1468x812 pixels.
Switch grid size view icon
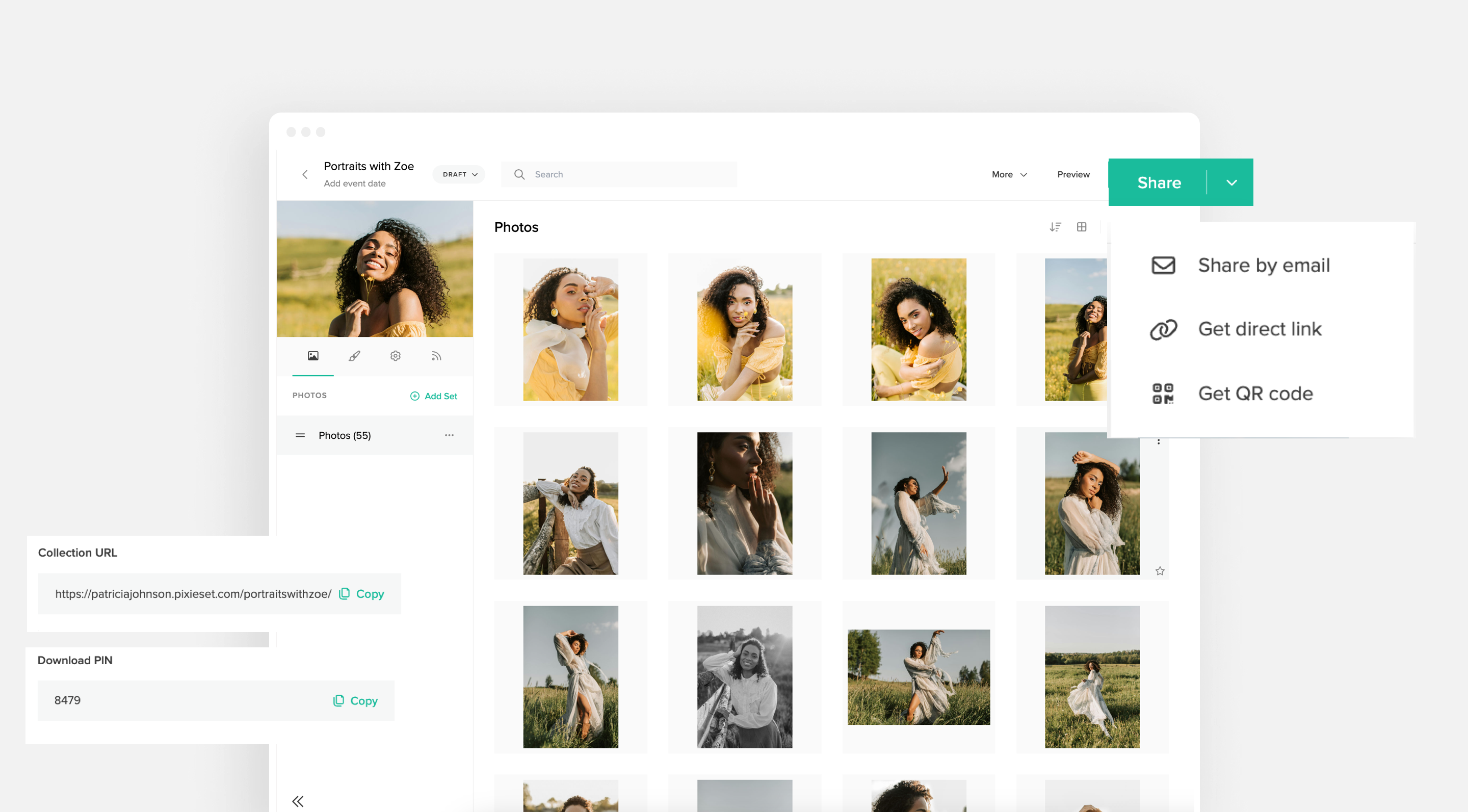(x=1081, y=227)
